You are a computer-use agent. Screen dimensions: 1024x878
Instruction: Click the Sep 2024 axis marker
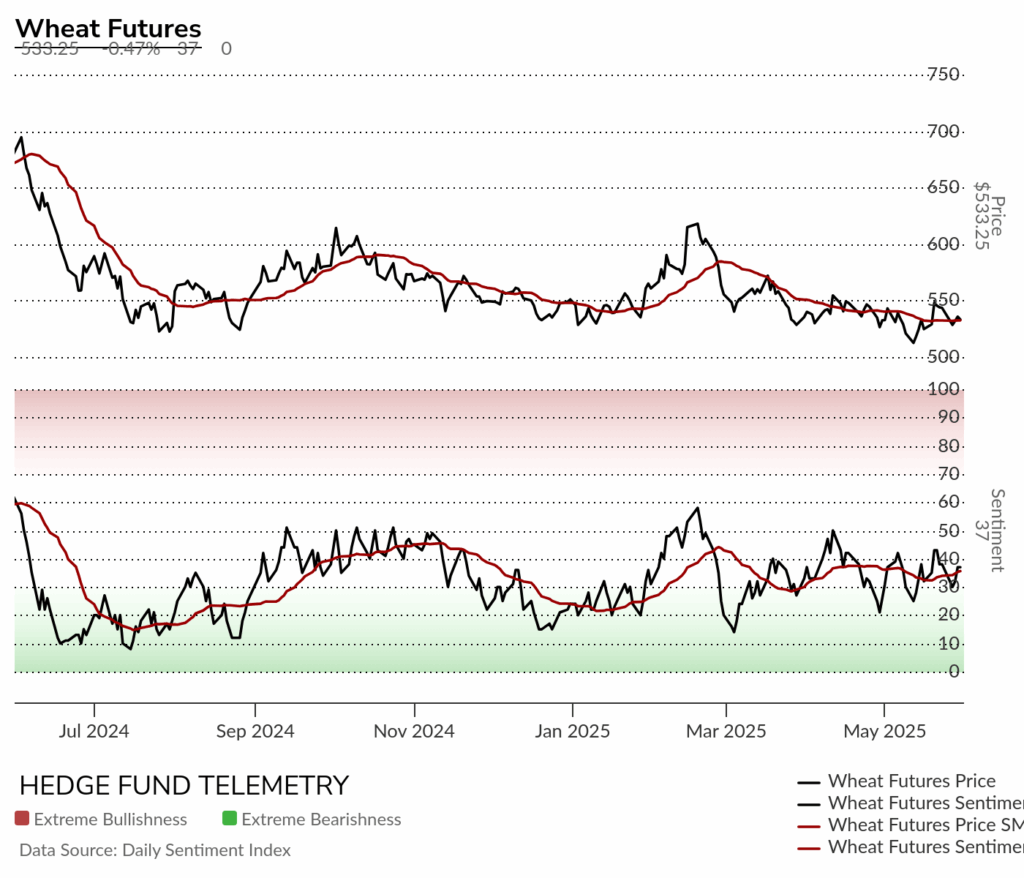(x=255, y=730)
